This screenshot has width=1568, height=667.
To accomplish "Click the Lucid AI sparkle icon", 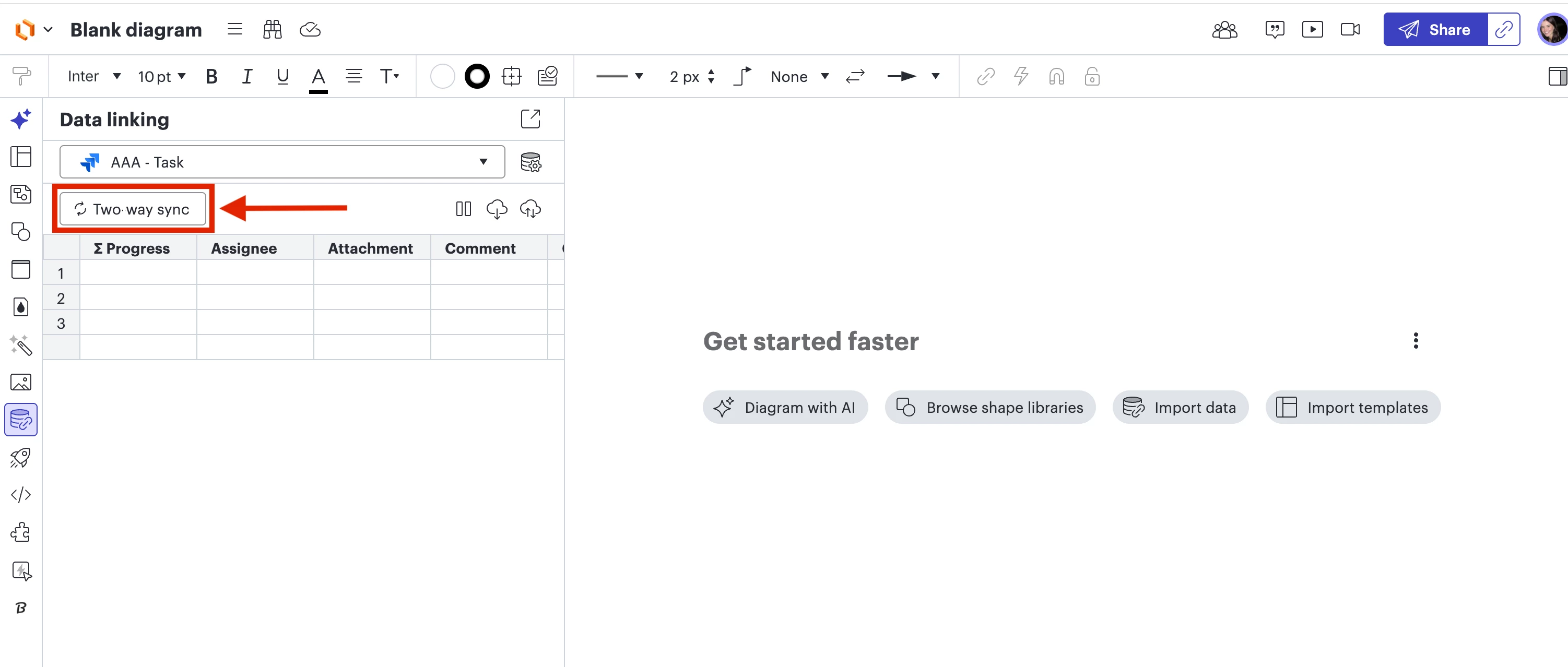I will [21, 118].
